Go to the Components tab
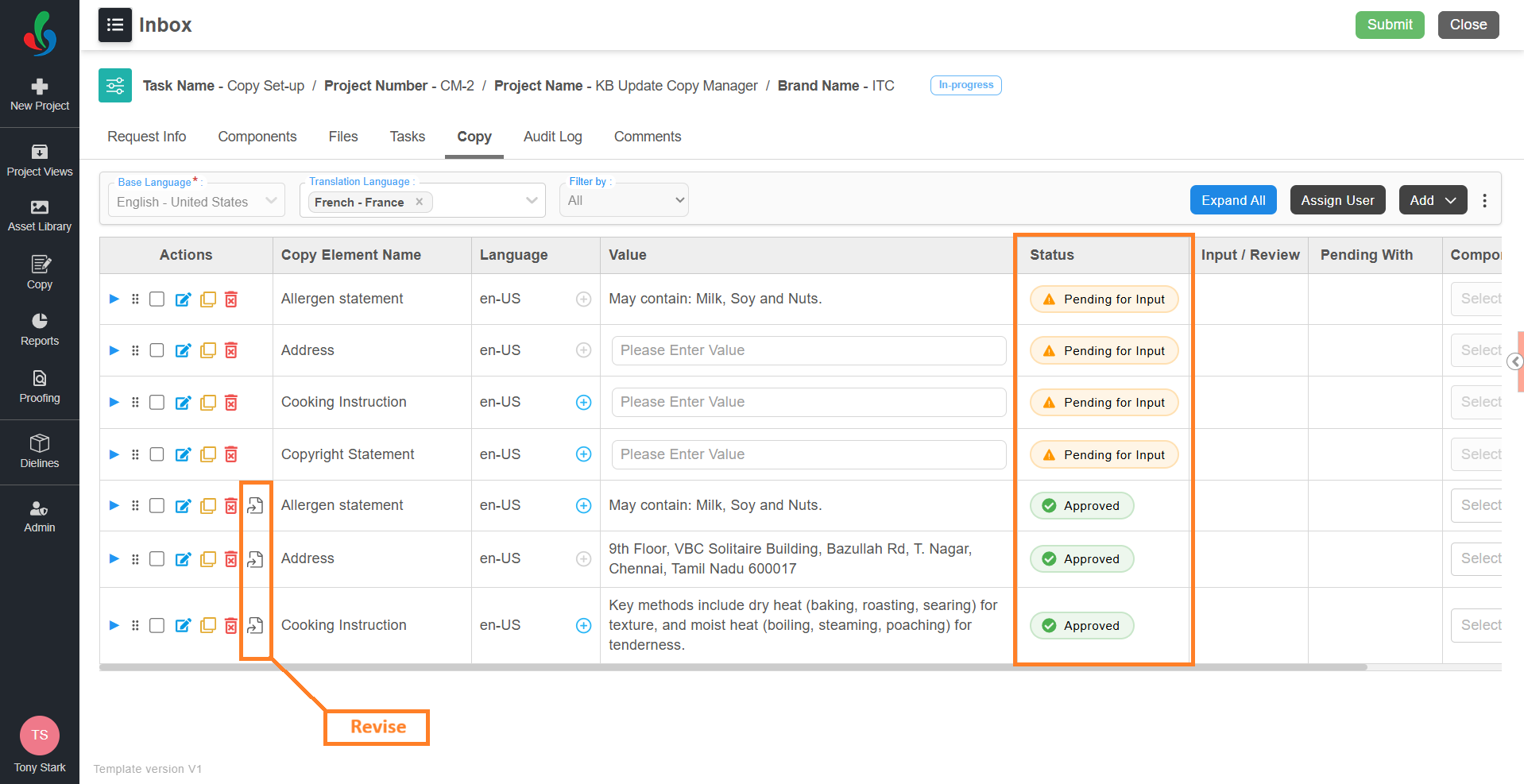The height and width of the screenshot is (784, 1524). (x=257, y=137)
